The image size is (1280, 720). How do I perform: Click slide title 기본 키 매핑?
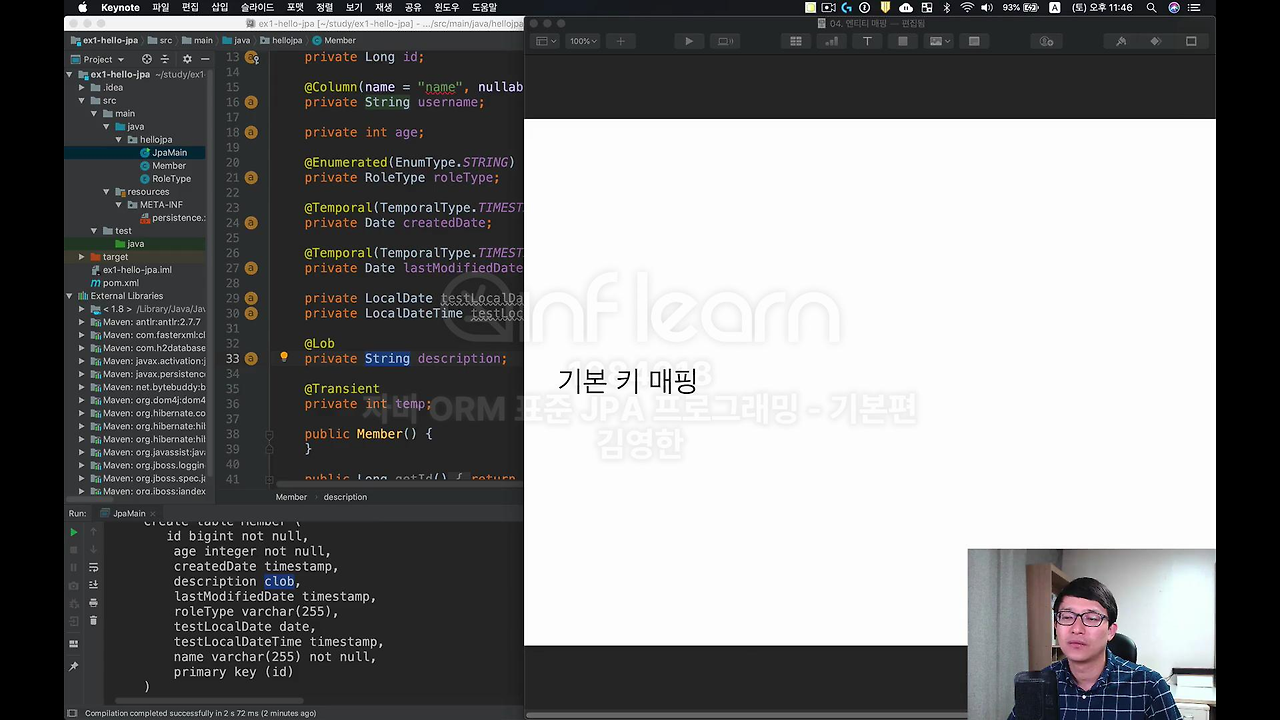[x=627, y=380]
